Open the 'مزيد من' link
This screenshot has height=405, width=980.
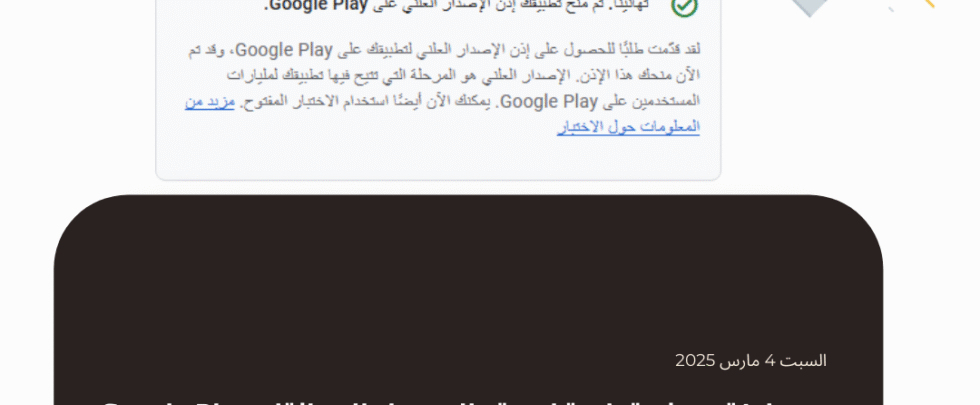[209, 101]
